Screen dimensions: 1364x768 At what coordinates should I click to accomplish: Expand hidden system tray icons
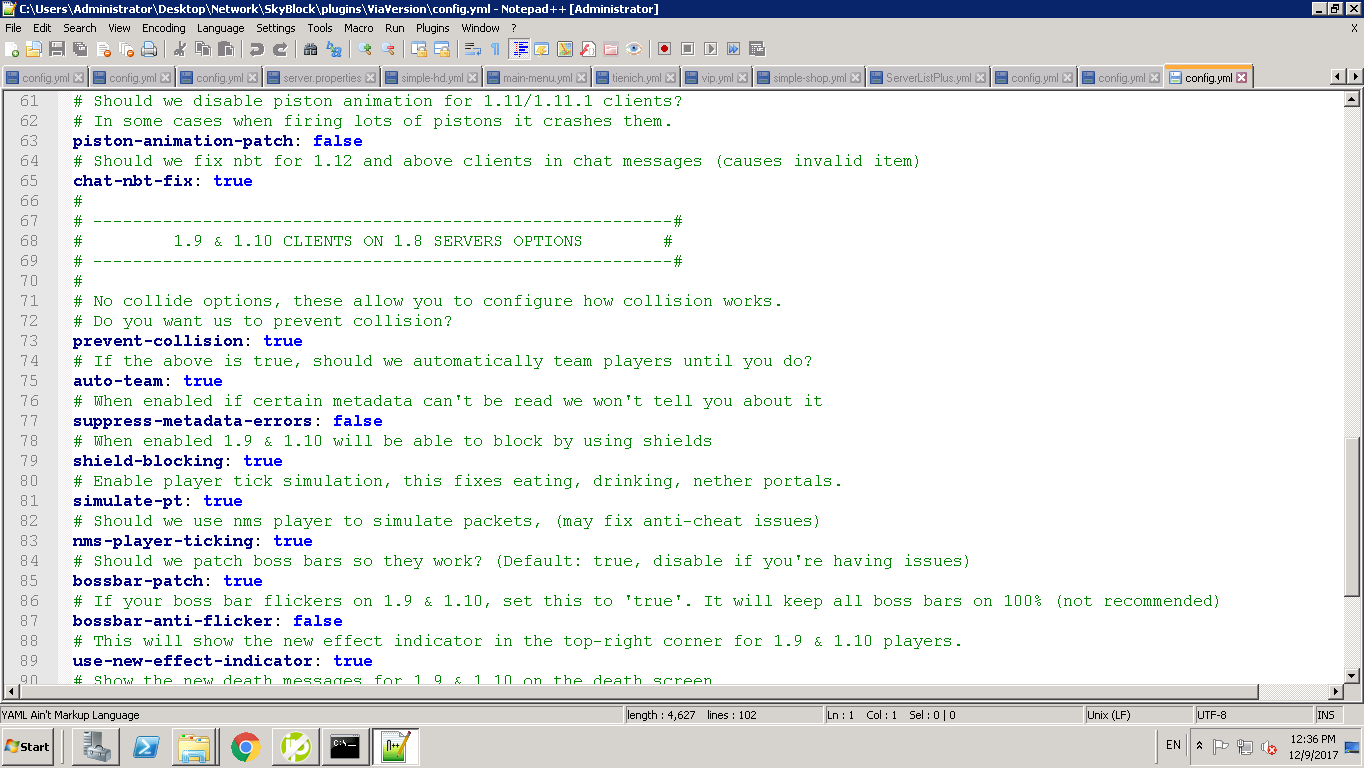pyautogui.click(x=1200, y=746)
